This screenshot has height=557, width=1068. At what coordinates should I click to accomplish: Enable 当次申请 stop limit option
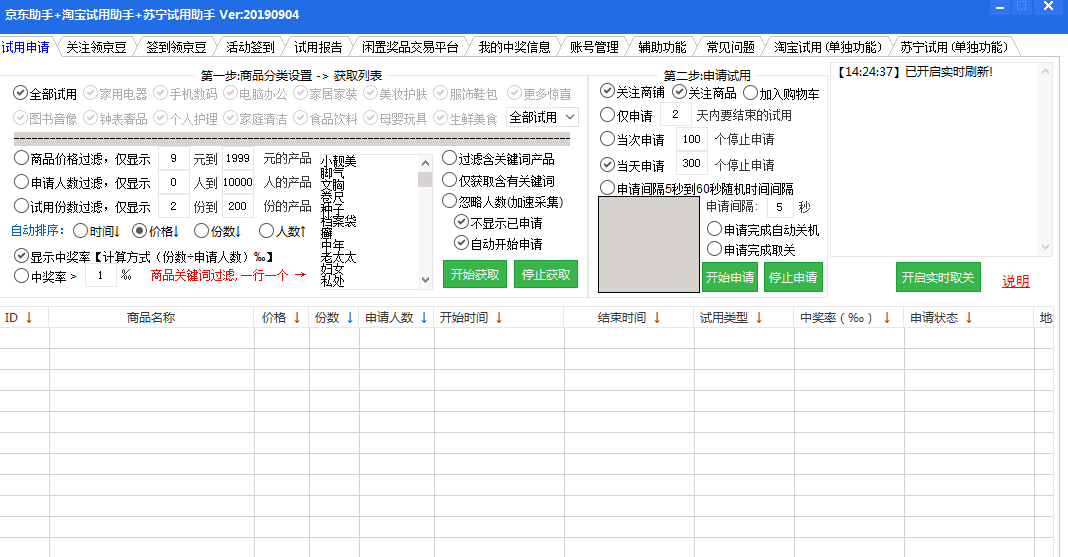click(631, 139)
